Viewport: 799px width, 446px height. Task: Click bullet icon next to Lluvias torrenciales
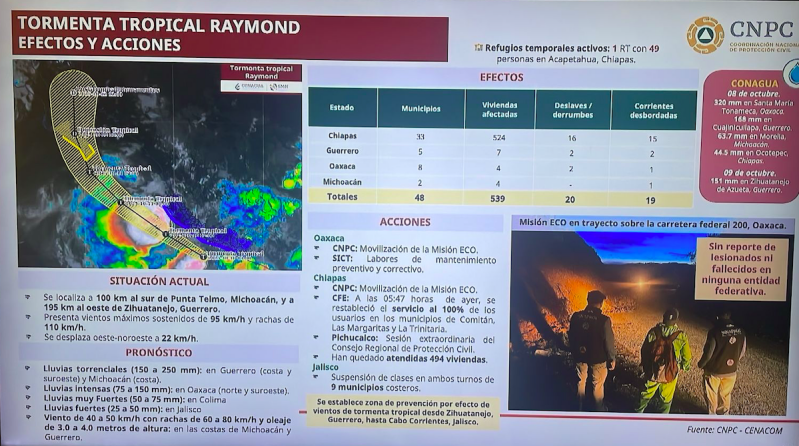pos(28,368)
